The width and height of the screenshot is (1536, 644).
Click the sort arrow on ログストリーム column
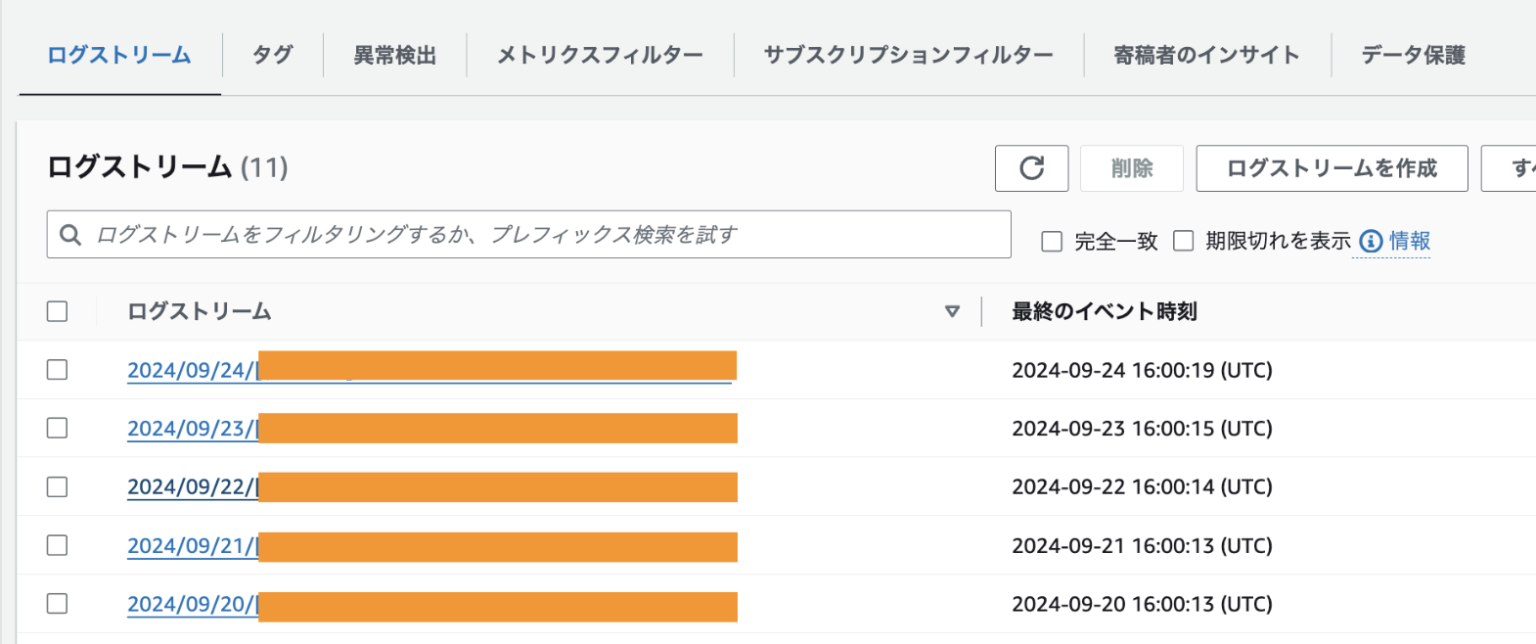tap(951, 311)
